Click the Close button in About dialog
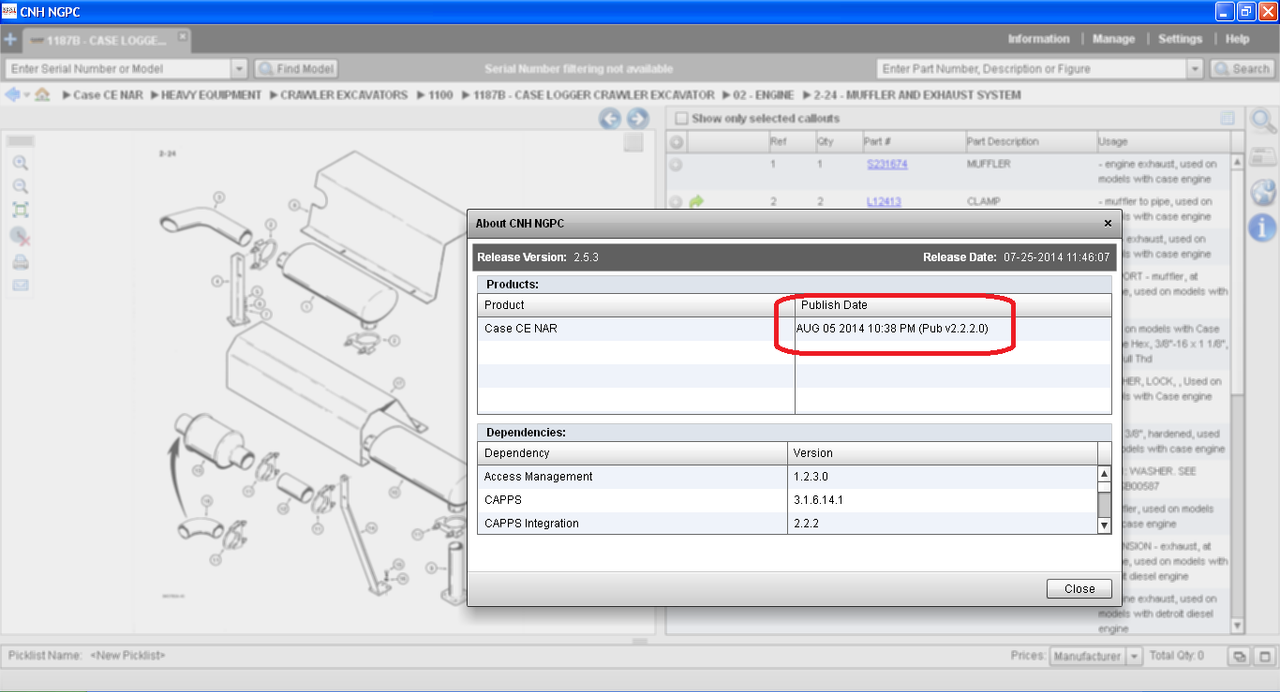The height and width of the screenshot is (692, 1280). [x=1079, y=589]
